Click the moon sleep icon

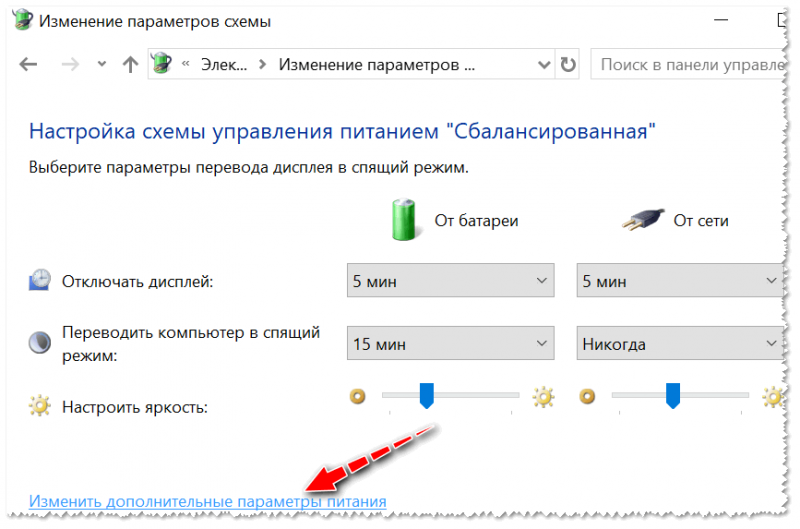(x=39, y=343)
